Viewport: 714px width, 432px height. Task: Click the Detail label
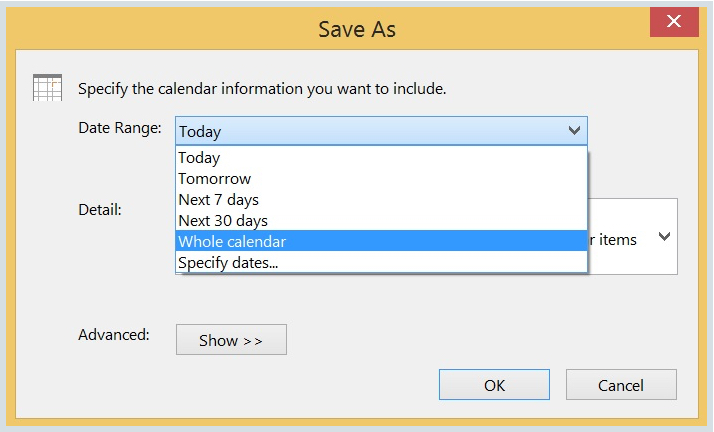100,210
